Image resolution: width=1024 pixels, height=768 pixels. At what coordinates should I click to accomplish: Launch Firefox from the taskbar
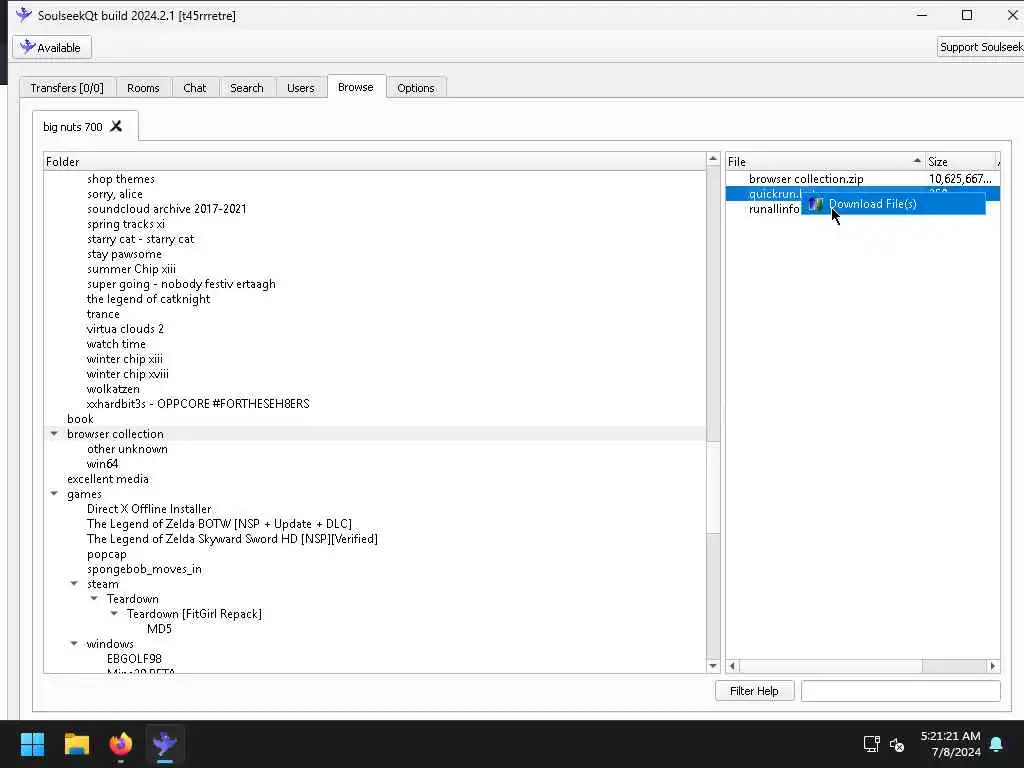coord(120,744)
